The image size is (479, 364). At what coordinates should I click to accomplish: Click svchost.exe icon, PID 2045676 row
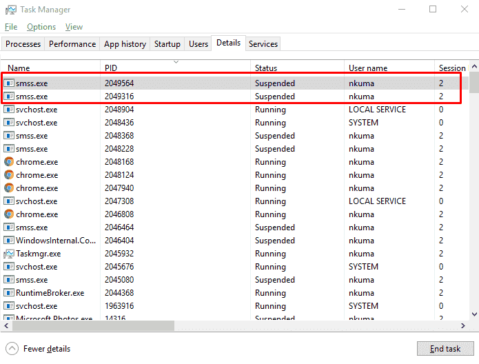[x=9, y=267]
